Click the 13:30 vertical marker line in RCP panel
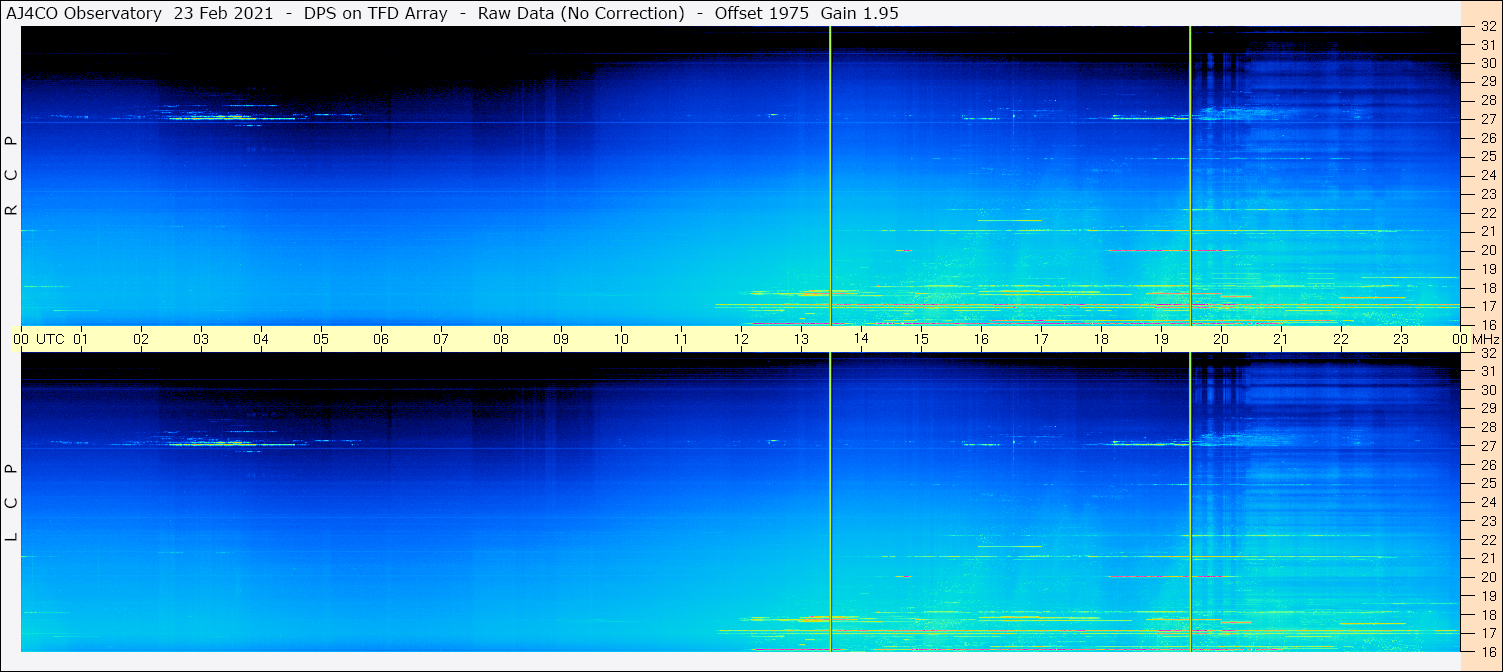Viewport: 1503px width, 672px height. (x=830, y=175)
